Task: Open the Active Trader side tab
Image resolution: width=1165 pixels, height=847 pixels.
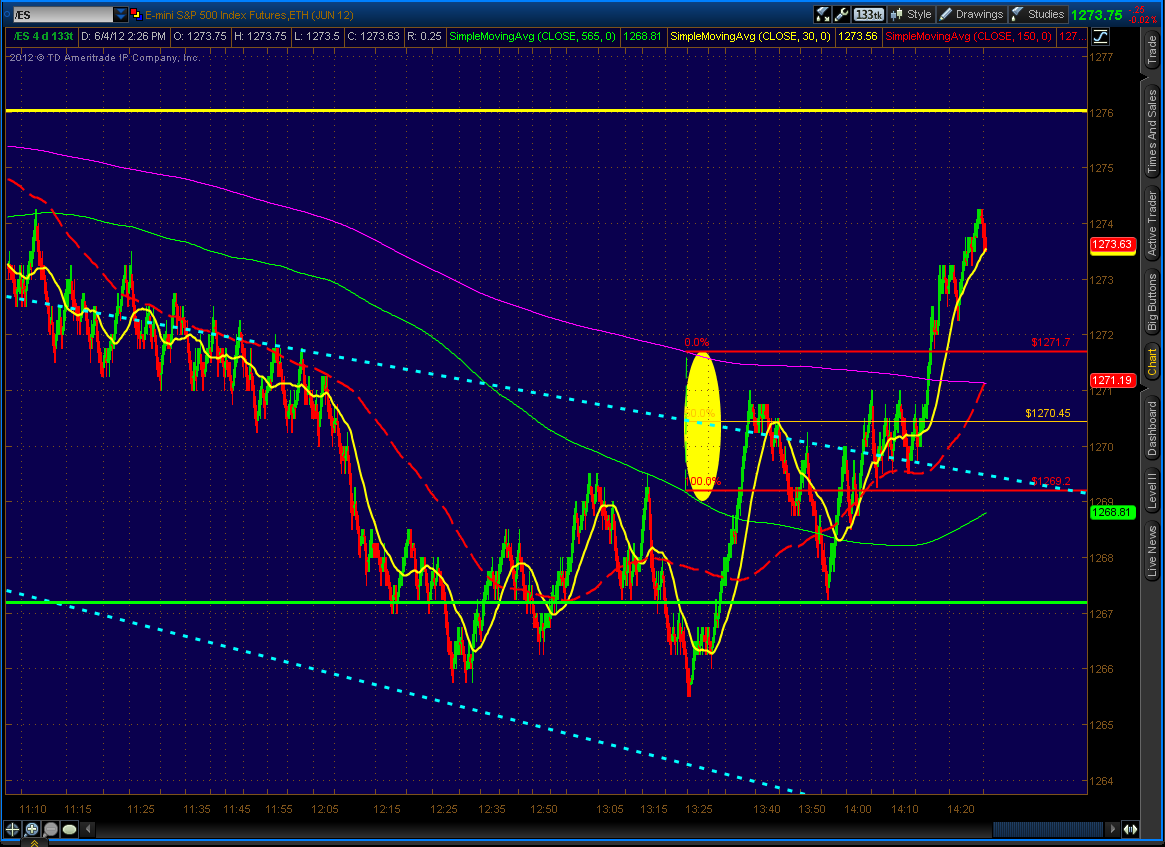Action: [1152, 223]
